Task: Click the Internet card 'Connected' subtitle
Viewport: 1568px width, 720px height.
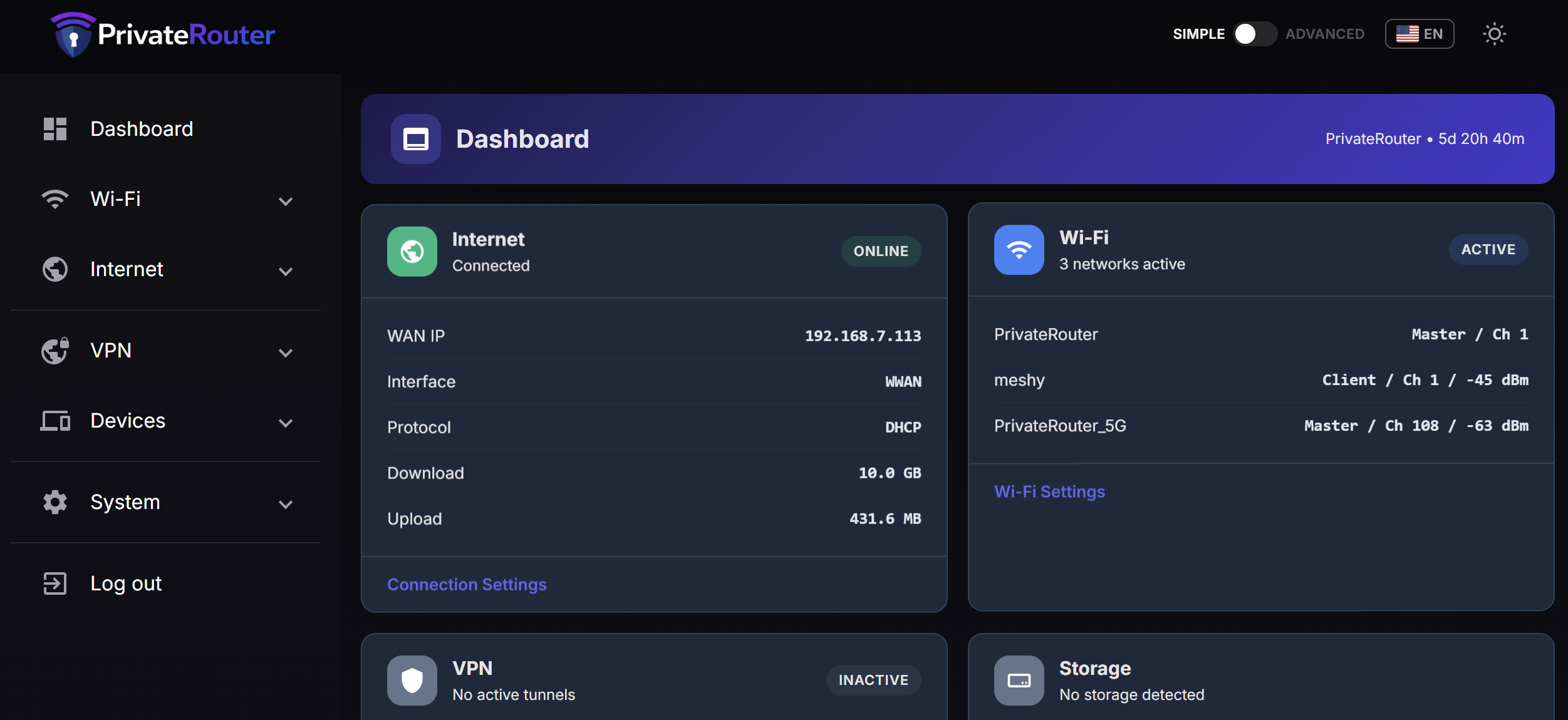Action: click(491, 266)
